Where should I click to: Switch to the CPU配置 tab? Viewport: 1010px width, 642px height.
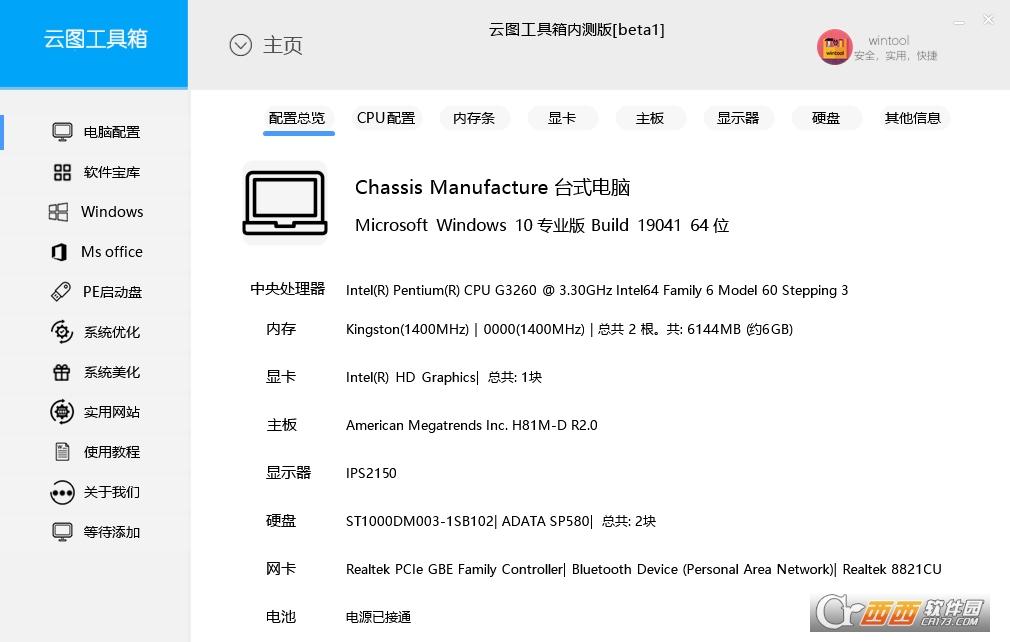[x=386, y=118]
